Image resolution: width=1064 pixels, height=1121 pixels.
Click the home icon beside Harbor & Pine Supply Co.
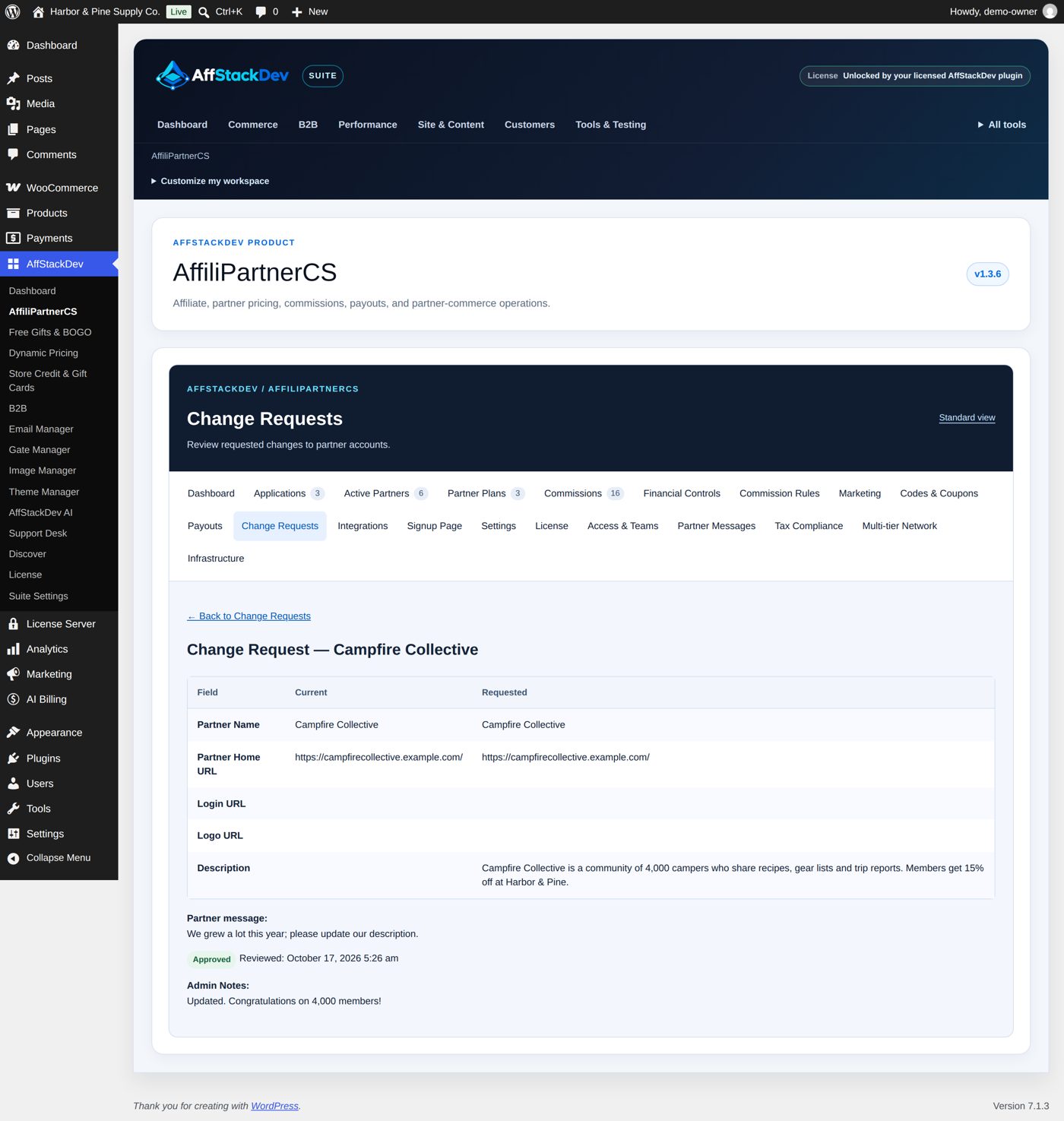point(38,11)
